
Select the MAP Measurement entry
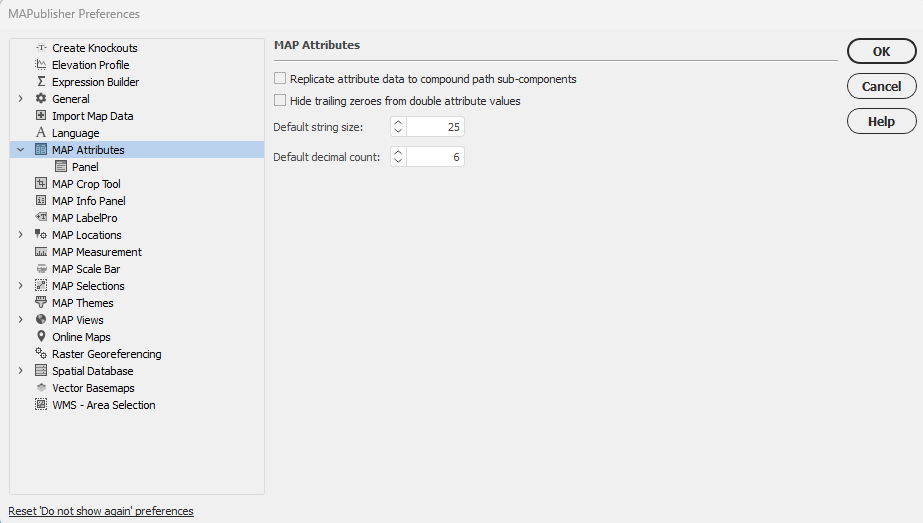97,252
